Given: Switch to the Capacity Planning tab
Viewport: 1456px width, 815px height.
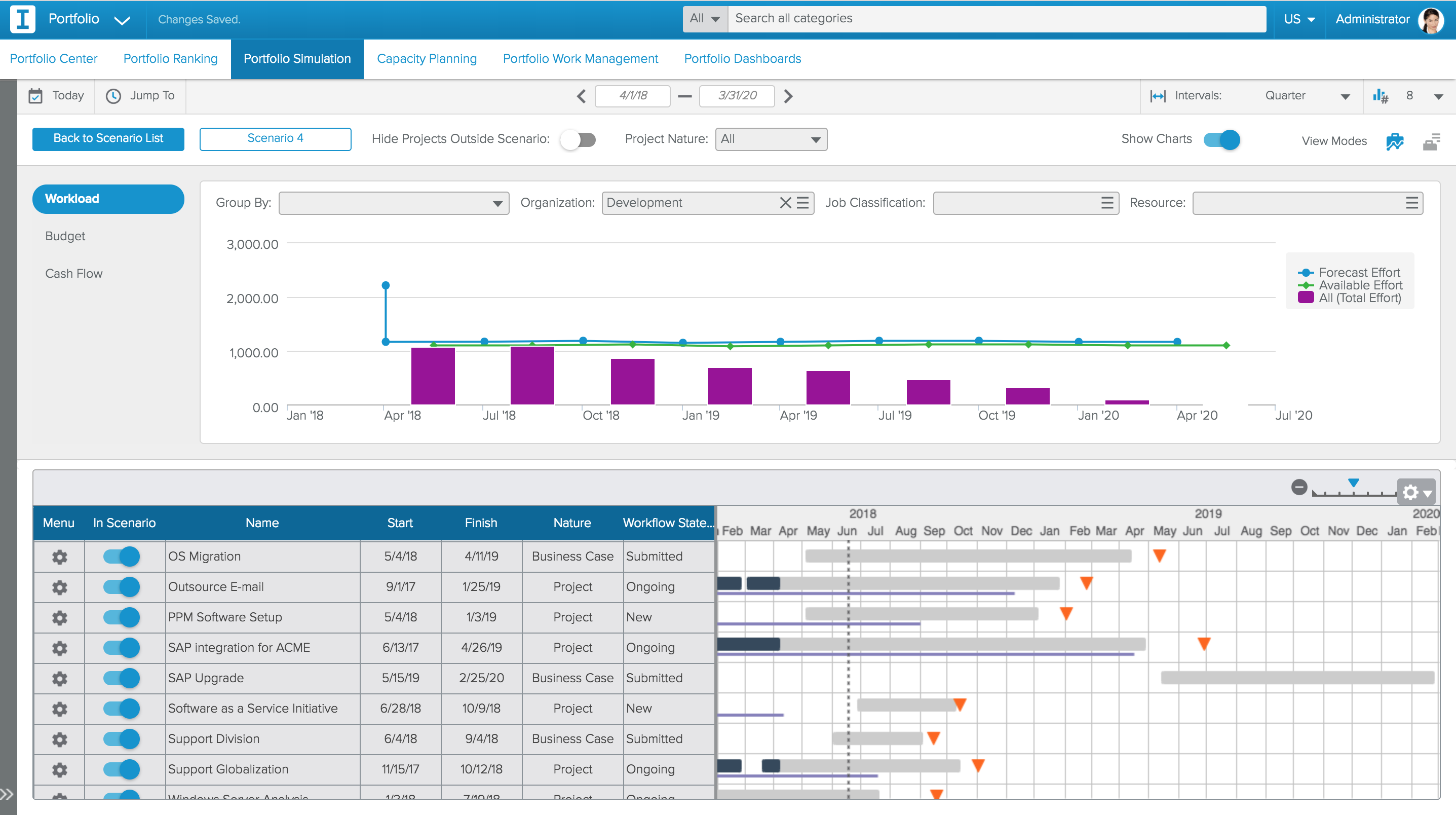Looking at the screenshot, I should 427,58.
